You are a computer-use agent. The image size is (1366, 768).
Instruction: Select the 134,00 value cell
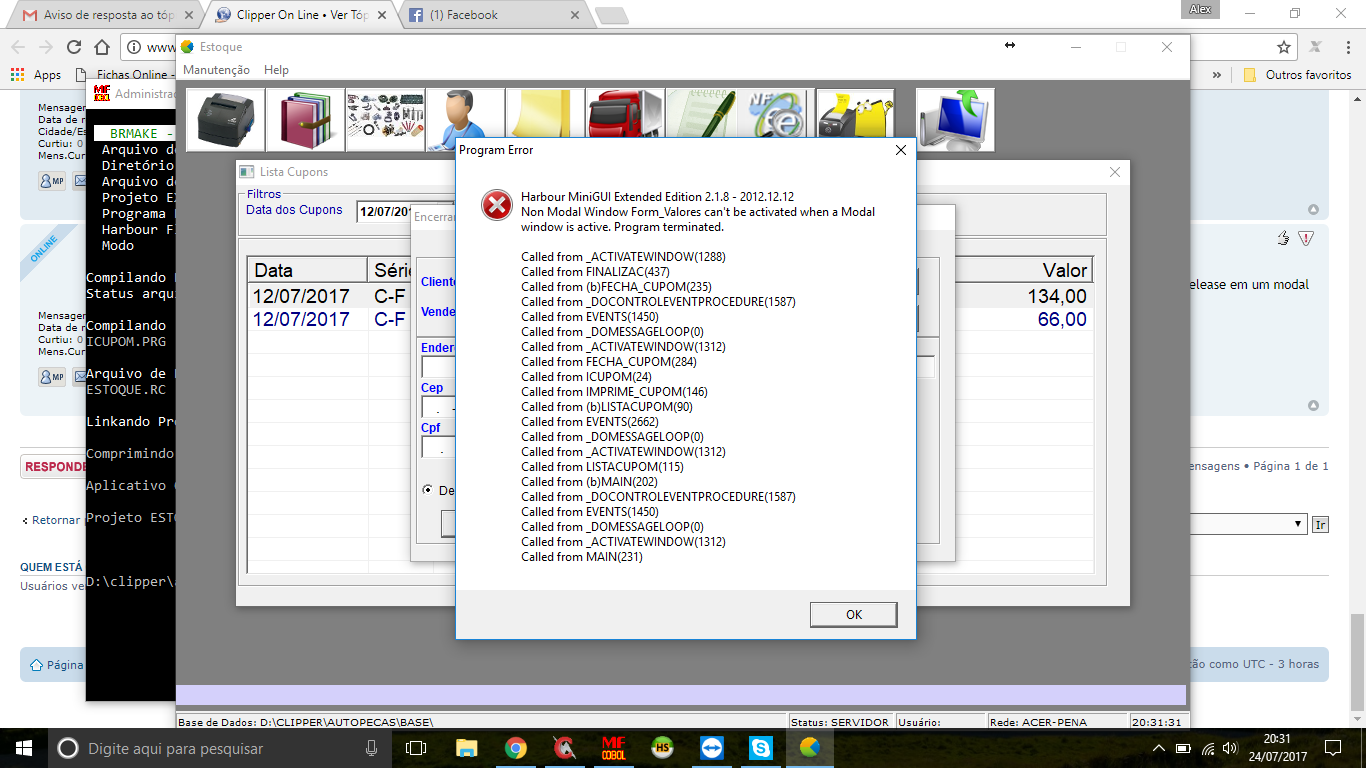tap(1057, 296)
